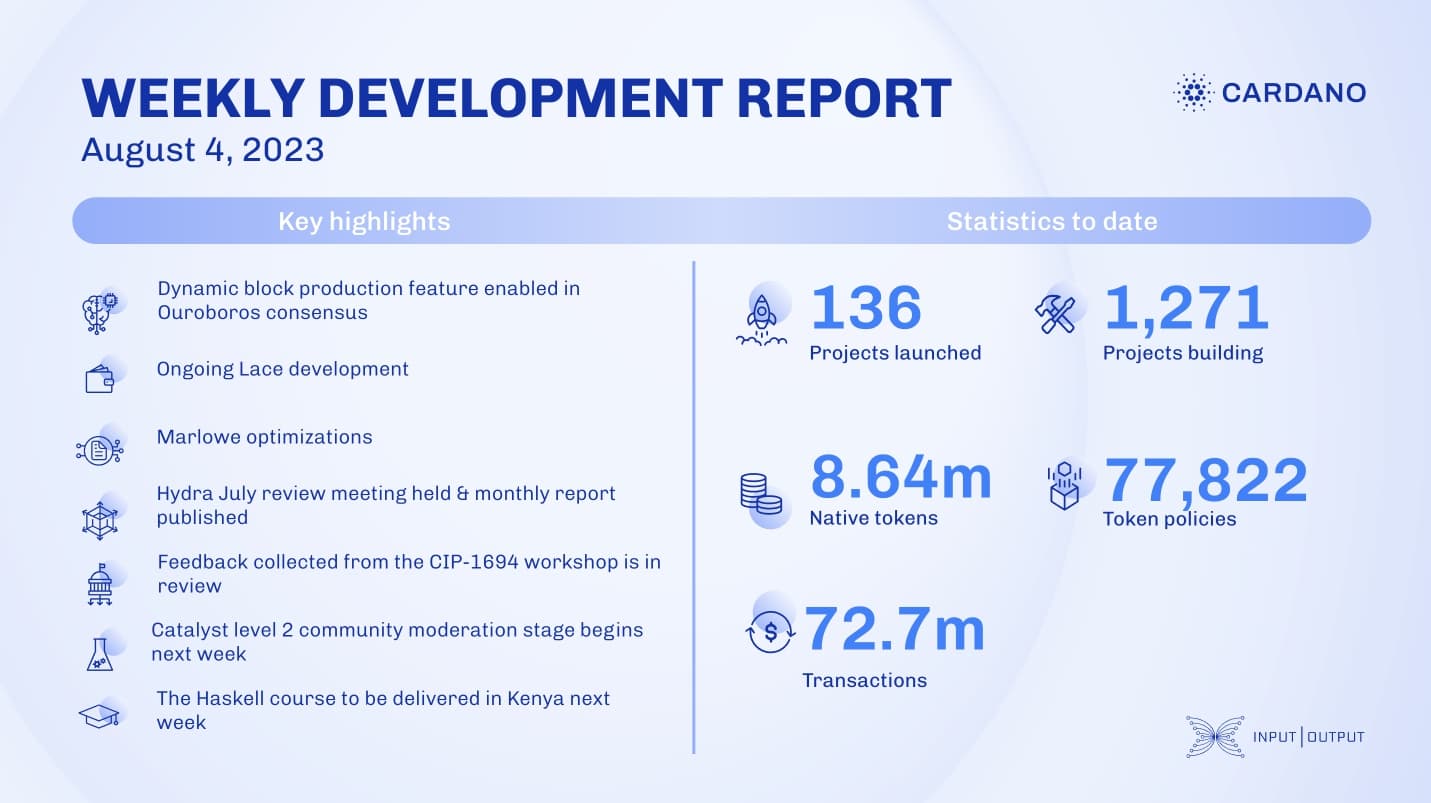Click the Ongoing Lace development text

click(x=283, y=369)
